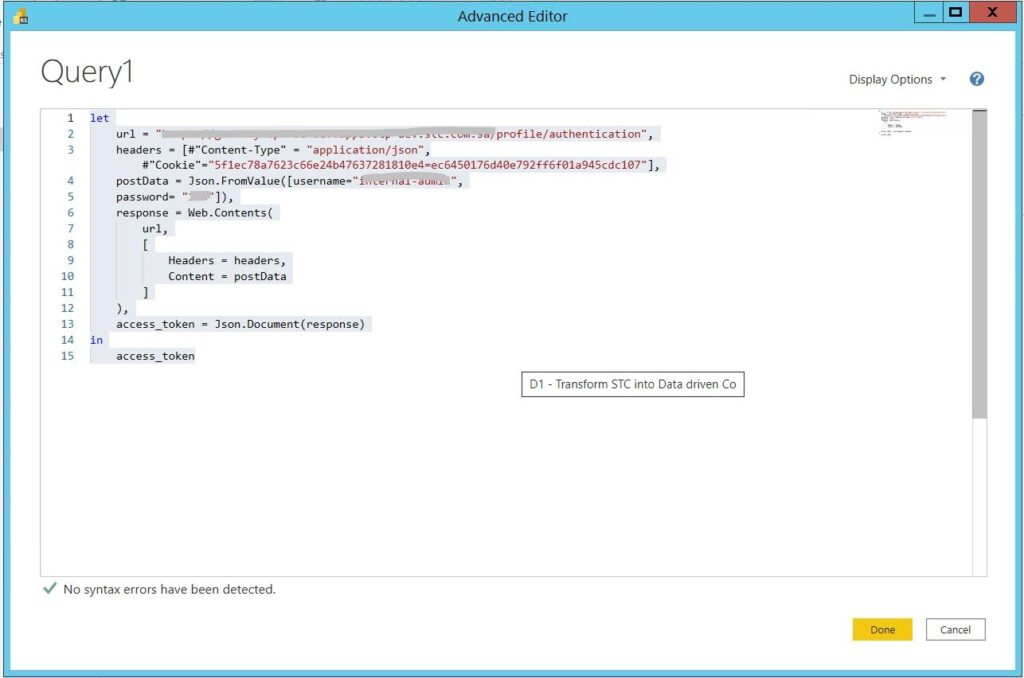
Task: Click the Done button
Action: point(882,630)
